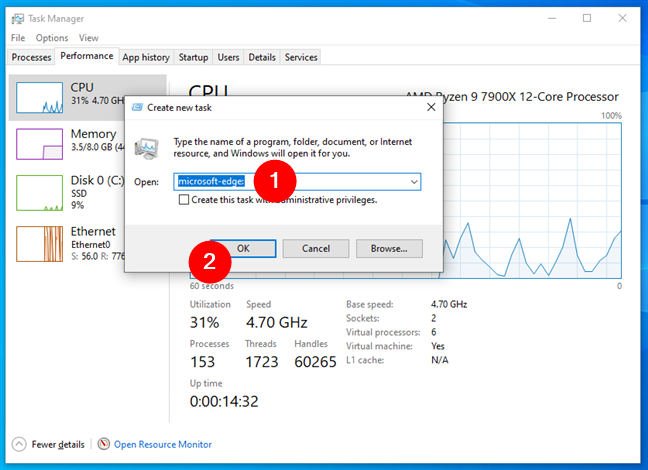Click the '60 seconds' graph label
648x470 pixels.
212,286
